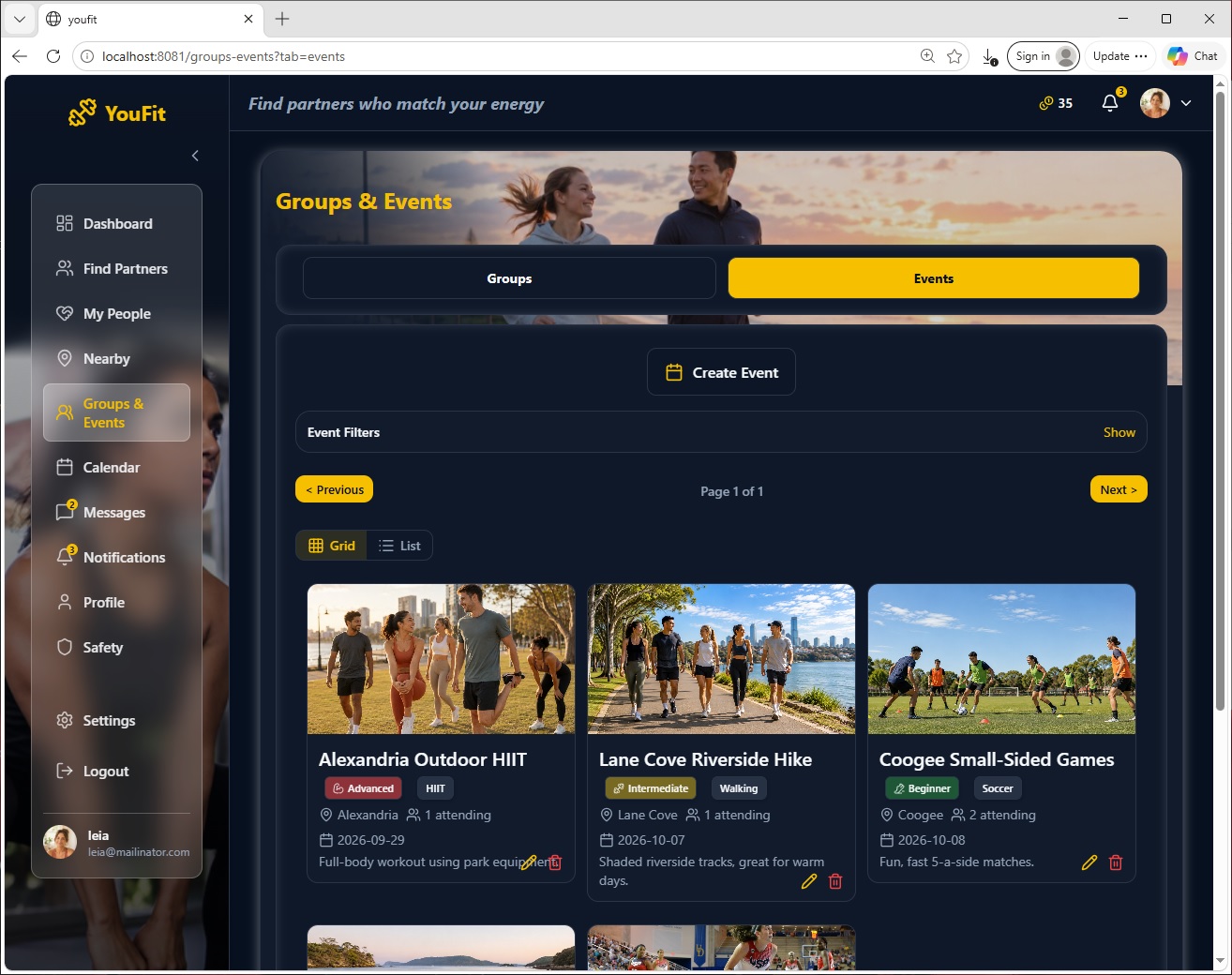Show the Event Filters panel
The image size is (1232, 975).
1119,432
